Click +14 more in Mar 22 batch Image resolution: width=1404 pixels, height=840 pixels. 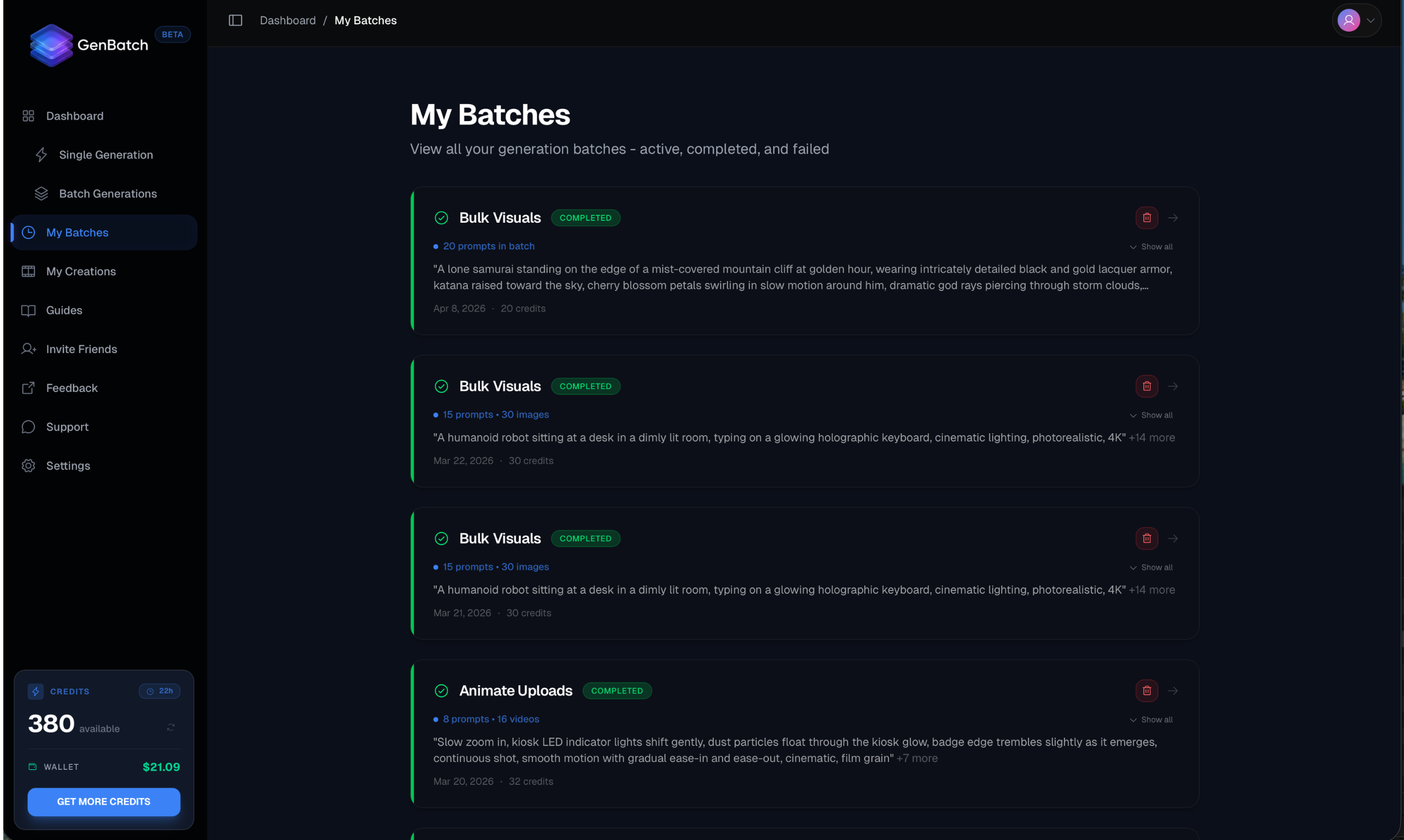point(1151,438)
